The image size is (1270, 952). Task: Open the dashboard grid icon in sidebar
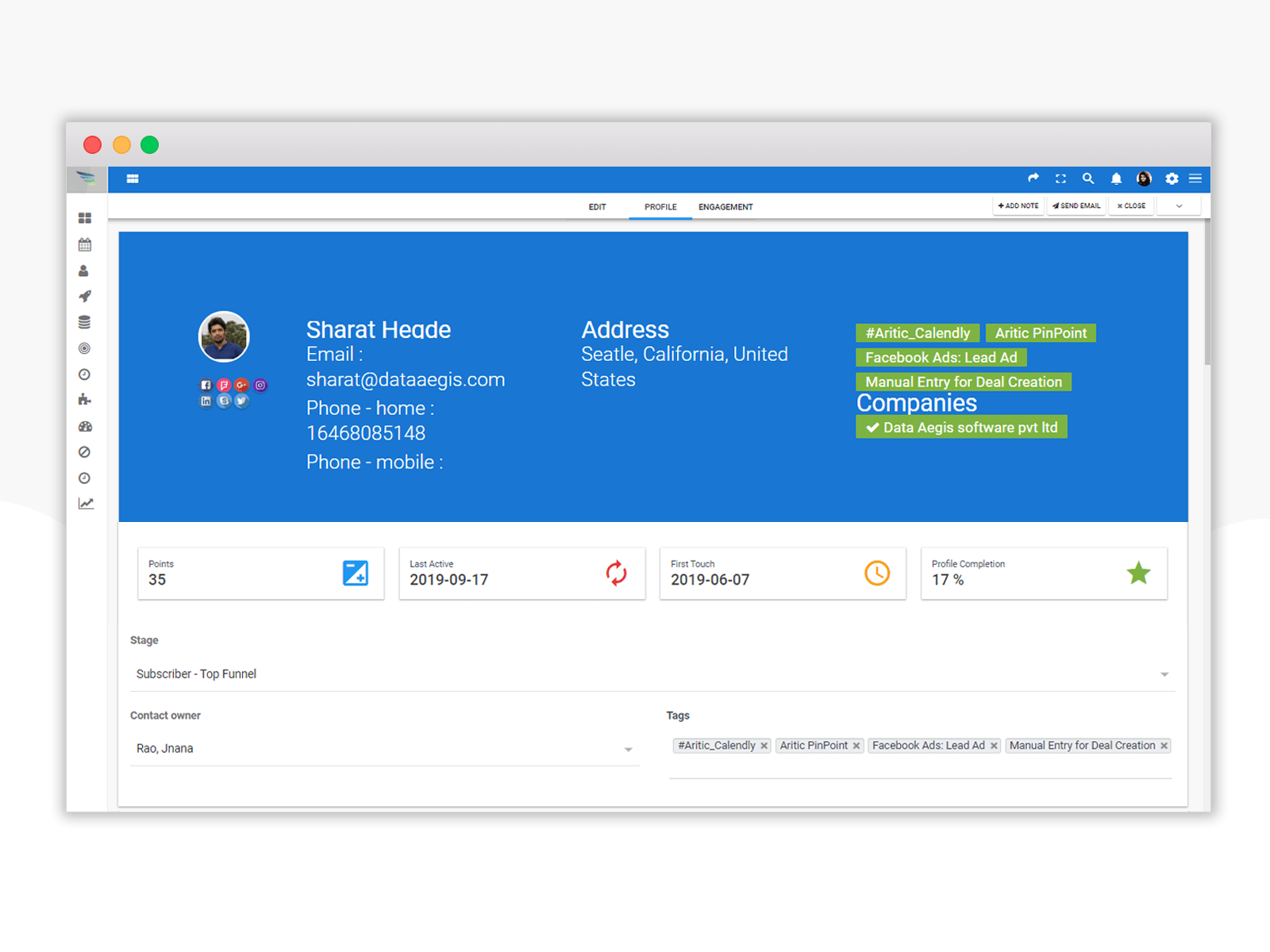coord(85,218)
